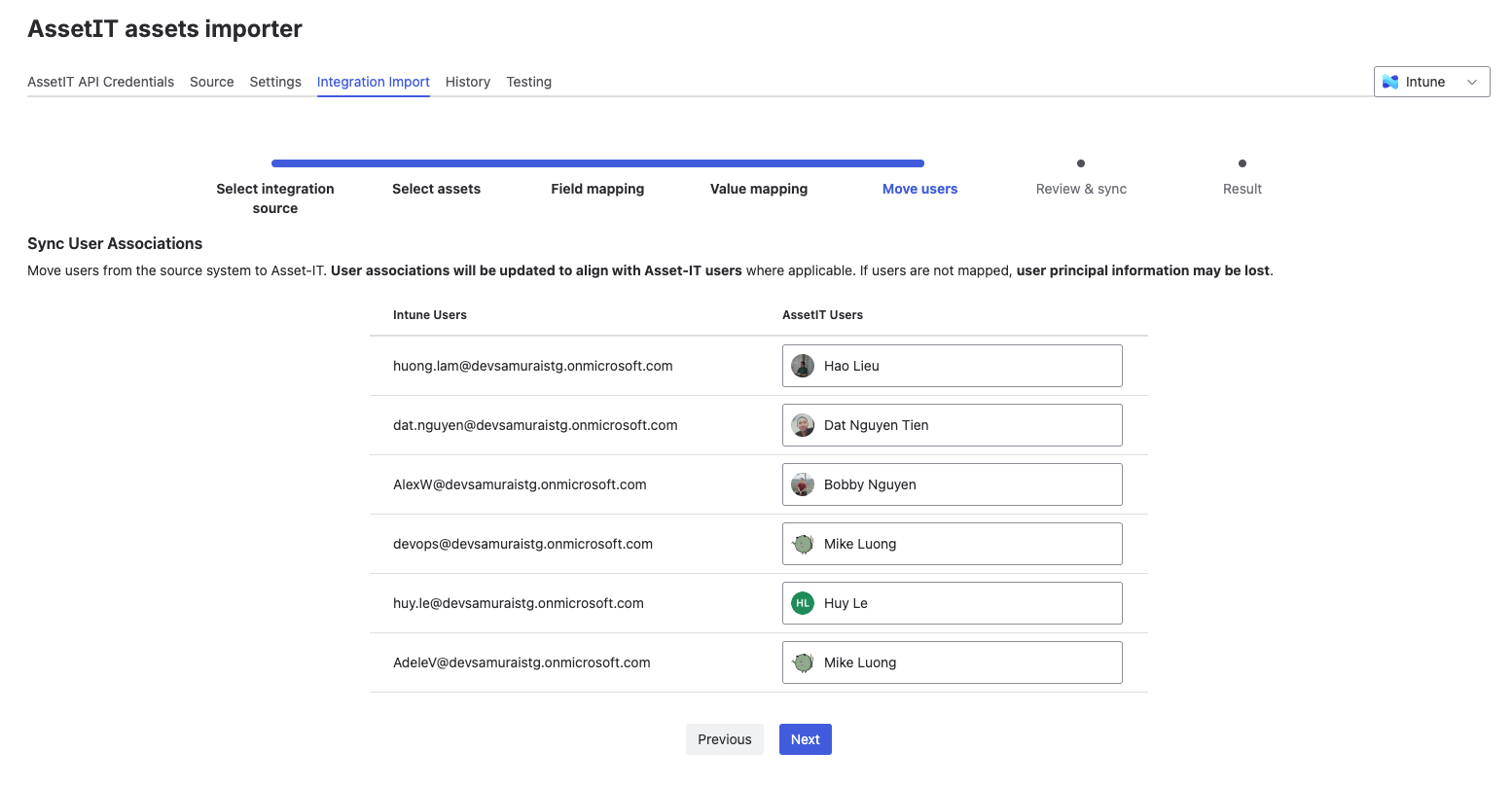The image size is (1512, 787).
Task: Open the AssetIT API Credentials tab
Action: click(x=100, y=82)
